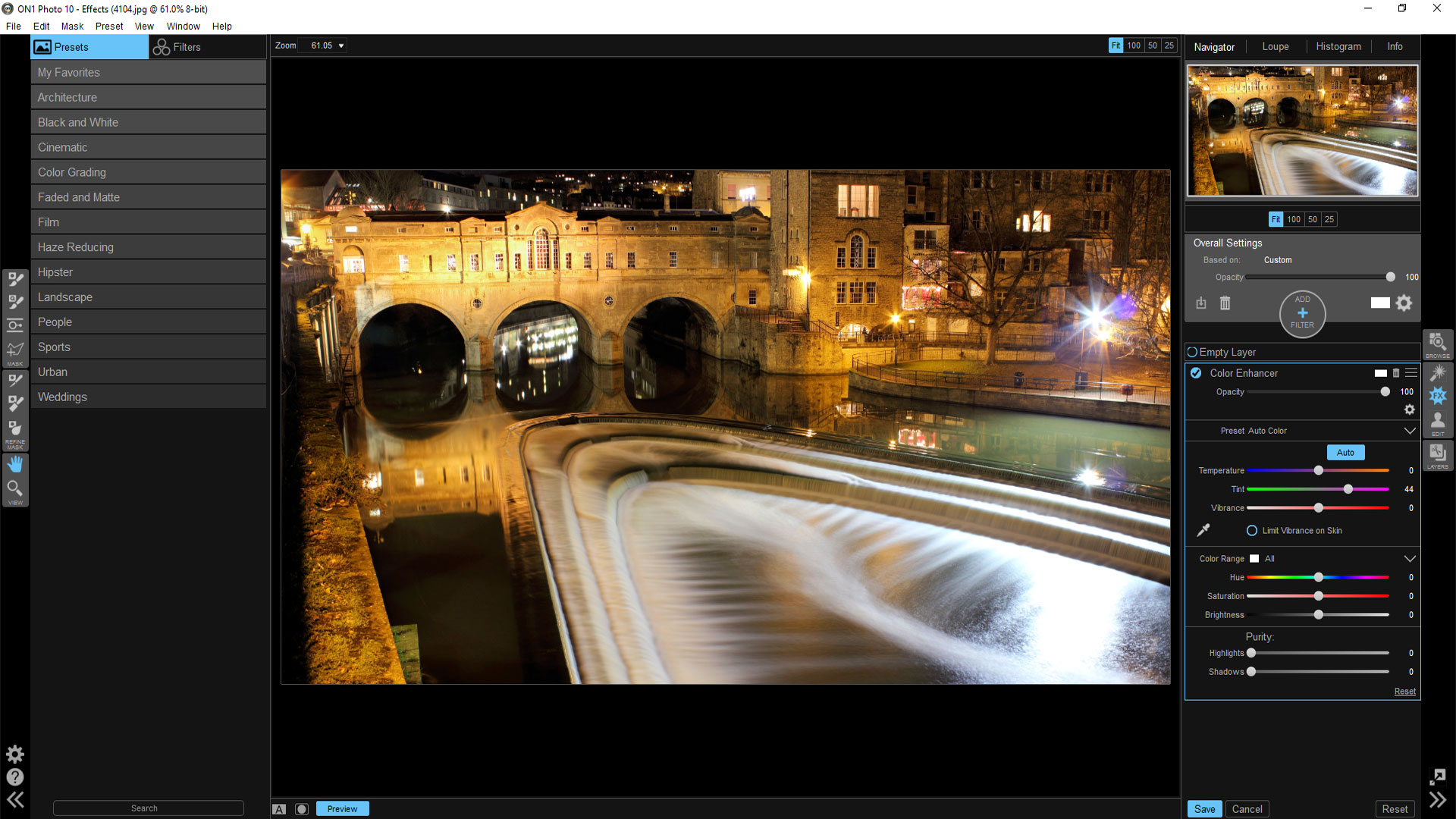Toggle the show mask circle button
Screen dimensions: 1456x819
click(302, 809)
